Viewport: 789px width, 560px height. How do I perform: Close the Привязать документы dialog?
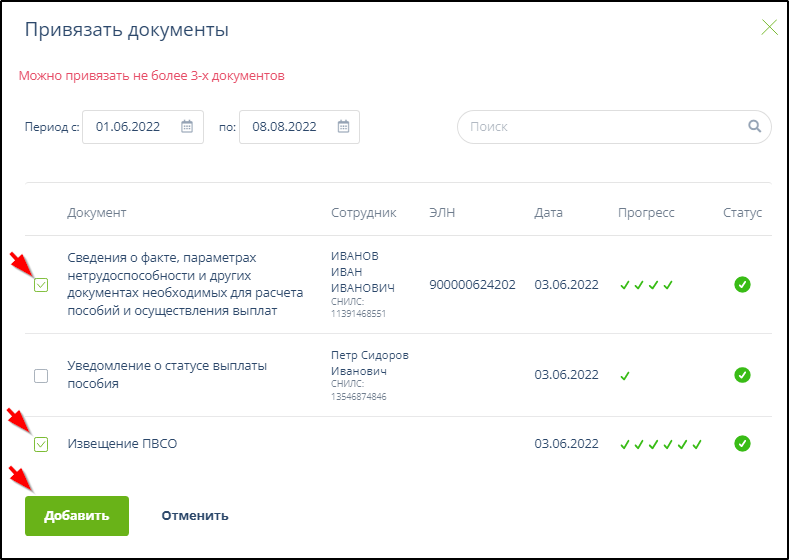pos(769,28)
